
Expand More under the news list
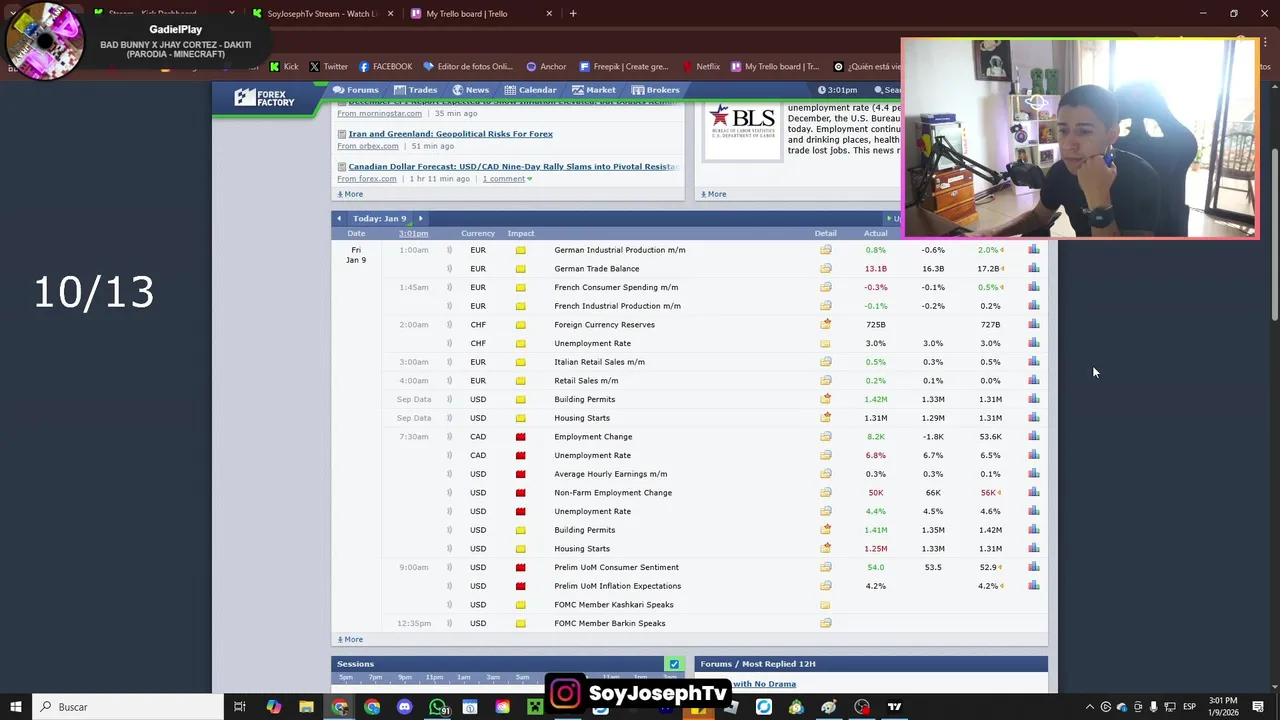click(350, 194)
